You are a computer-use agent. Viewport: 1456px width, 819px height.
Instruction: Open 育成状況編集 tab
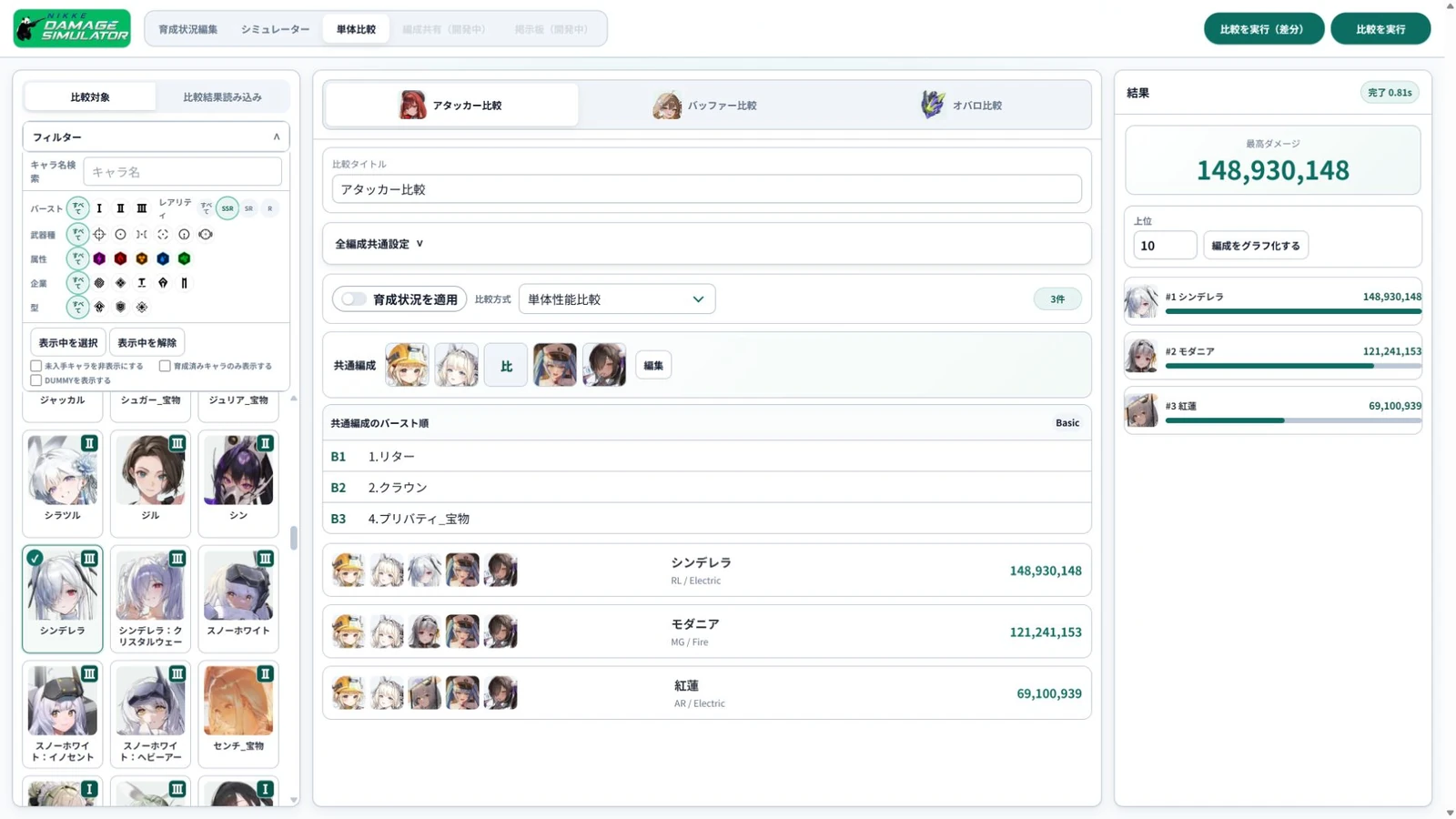[188, 29]
